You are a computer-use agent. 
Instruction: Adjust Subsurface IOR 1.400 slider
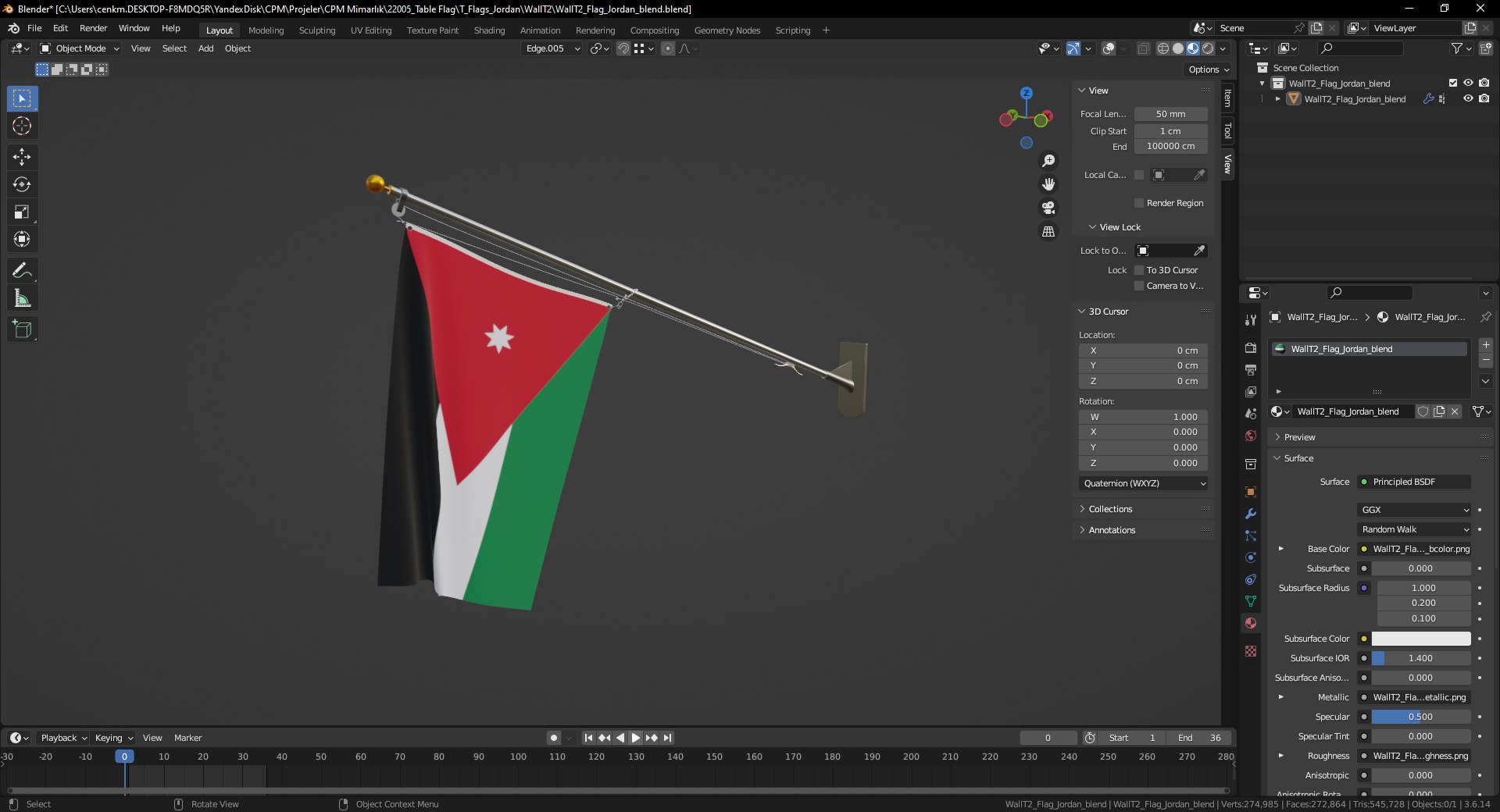(1421, 658)
